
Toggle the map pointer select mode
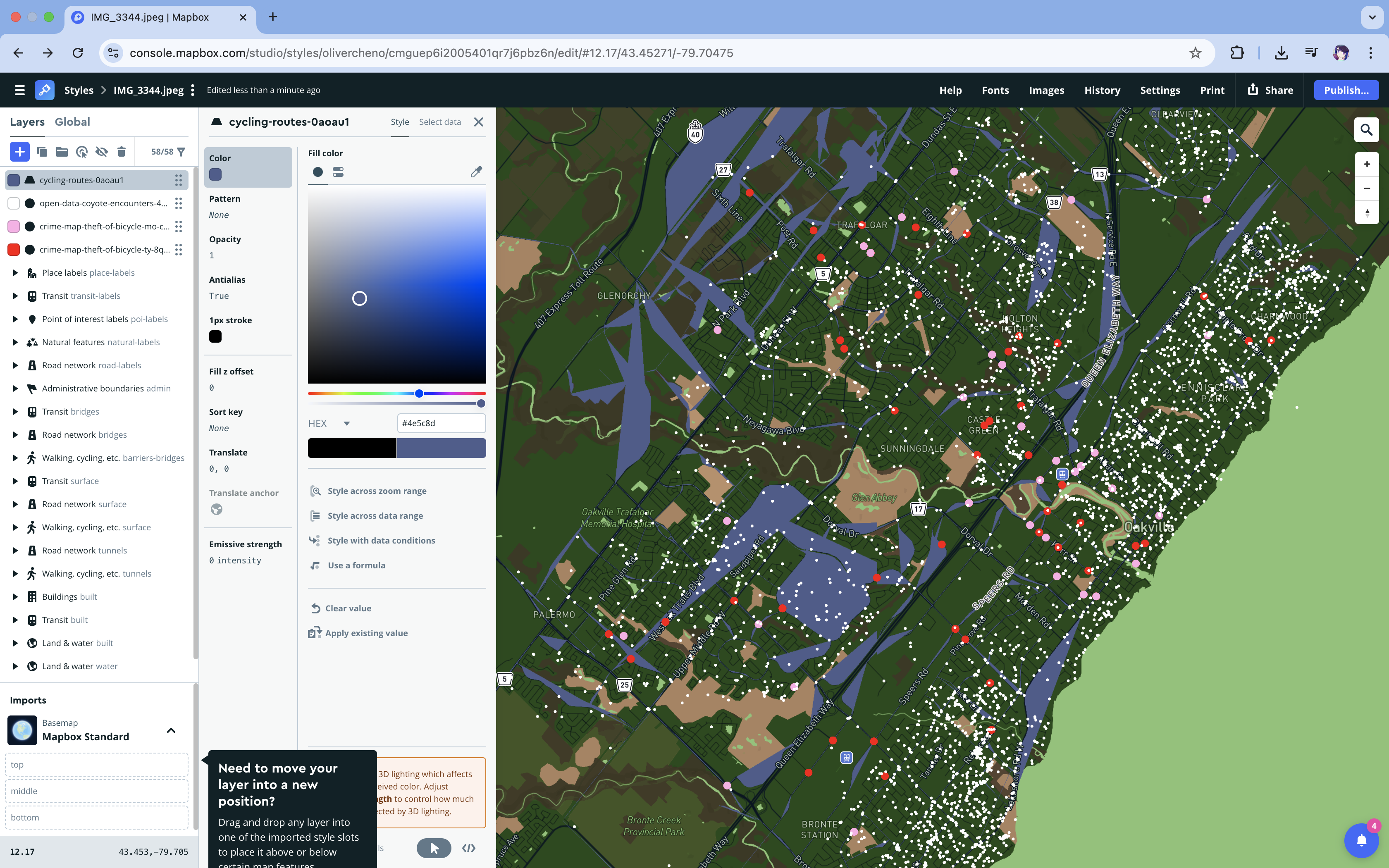coord(433,848)
